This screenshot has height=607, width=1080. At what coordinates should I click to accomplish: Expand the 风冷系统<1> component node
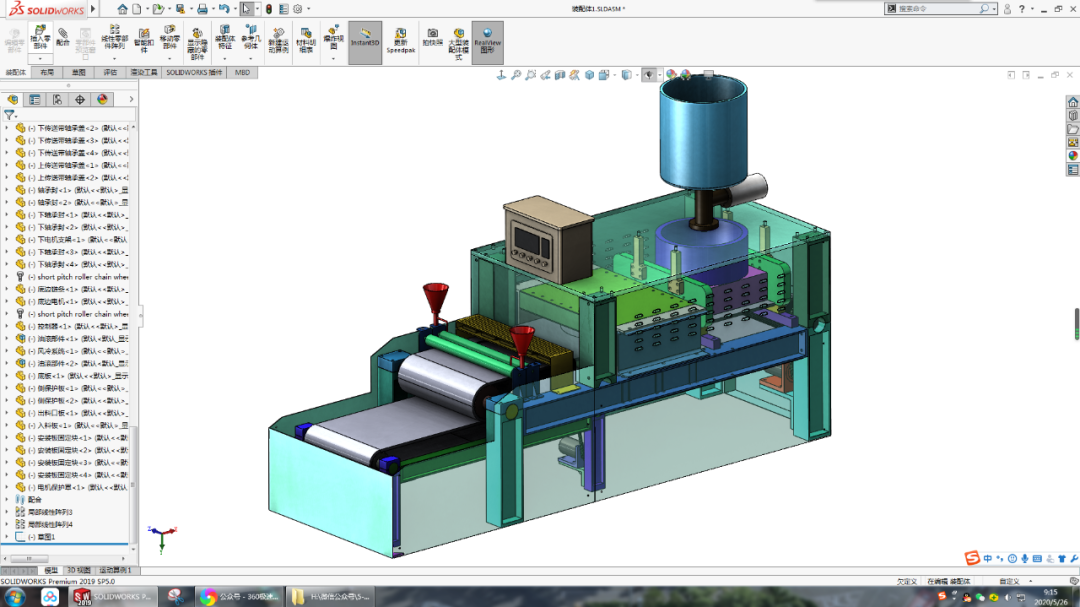[7, 351]
